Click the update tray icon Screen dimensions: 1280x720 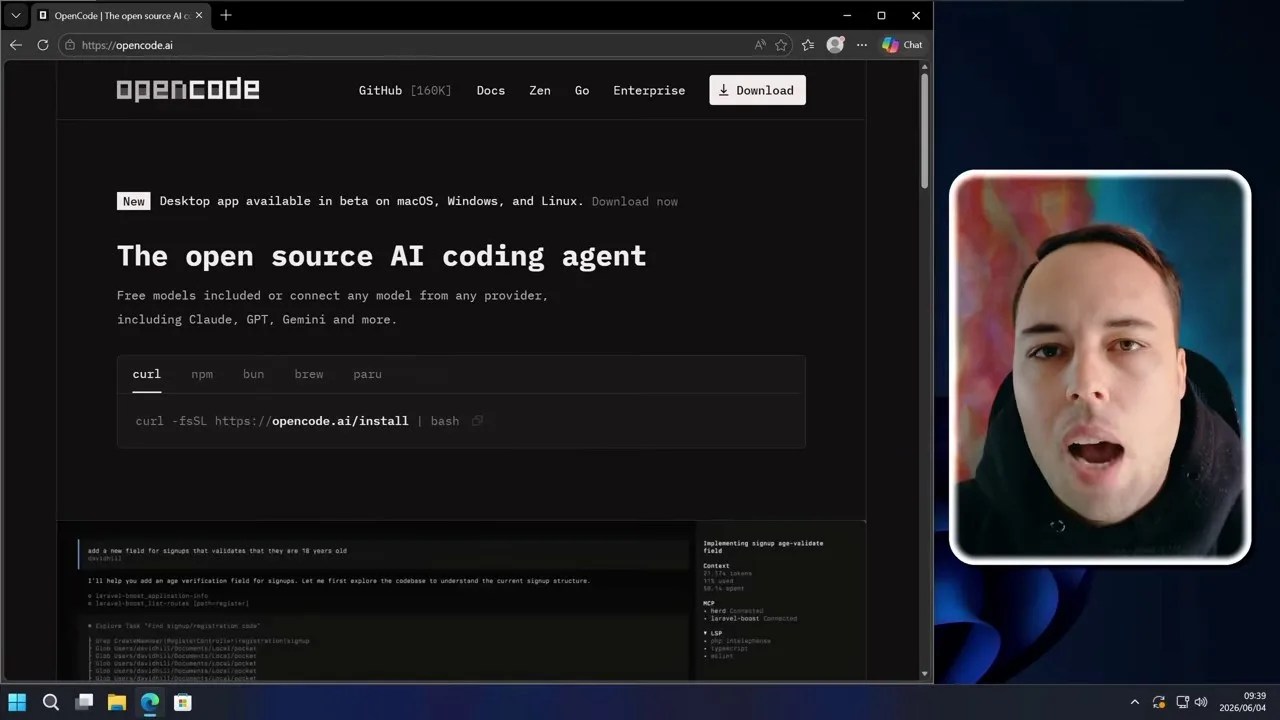[x=1159, y=703]
